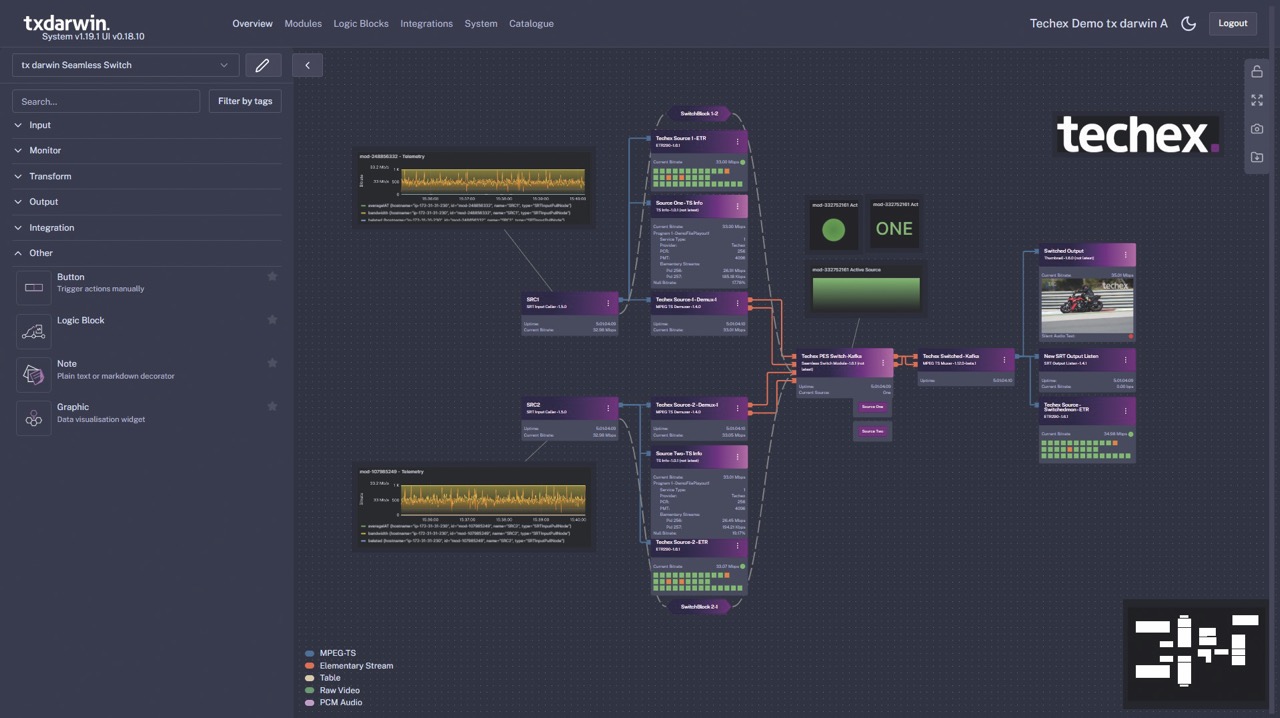Click the Logout button
Screen dimensions: 1280x718
1232,23
